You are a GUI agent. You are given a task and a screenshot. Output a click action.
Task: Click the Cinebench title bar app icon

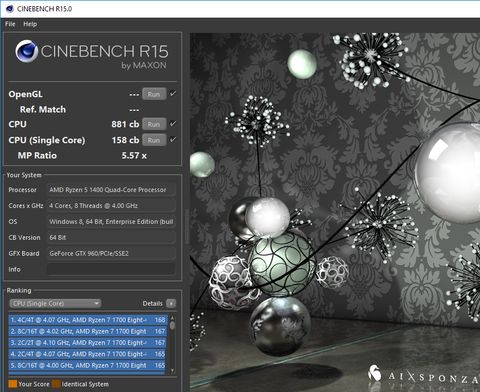(10, 9)
